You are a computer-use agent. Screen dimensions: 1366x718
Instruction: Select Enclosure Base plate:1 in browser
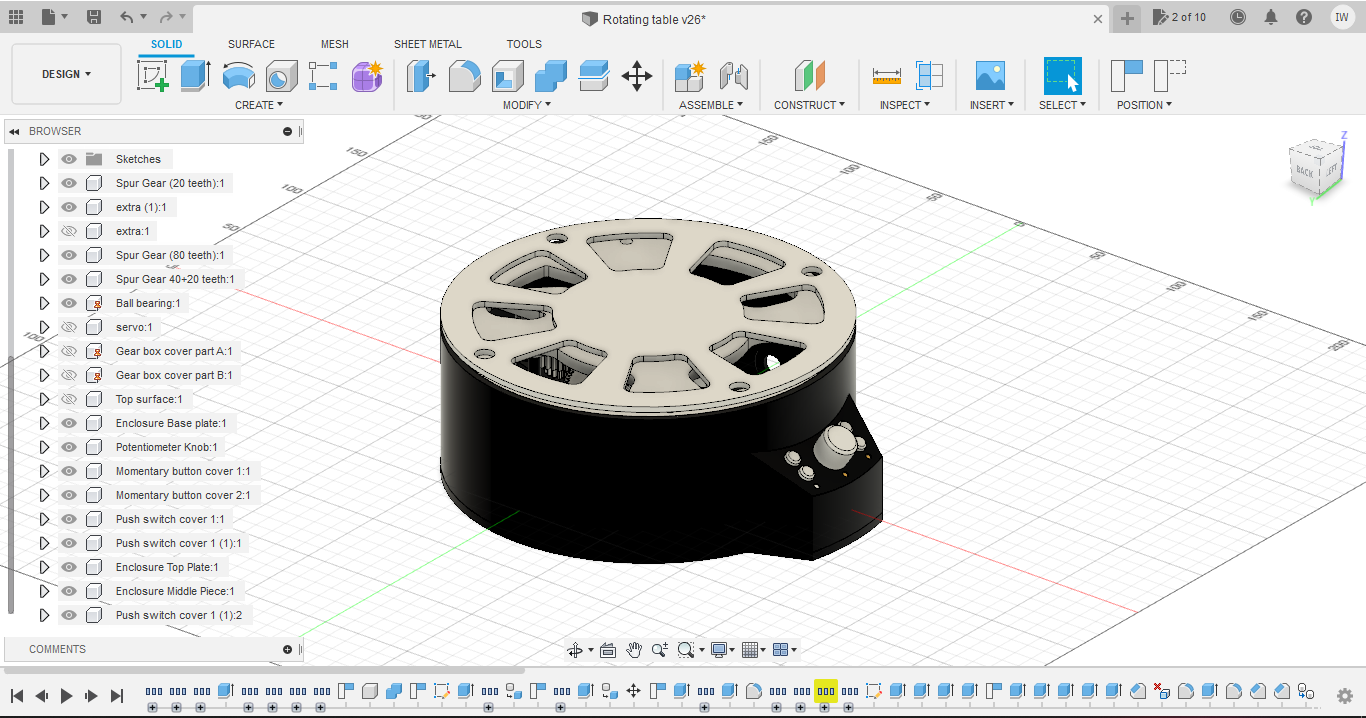click(171, 423)
